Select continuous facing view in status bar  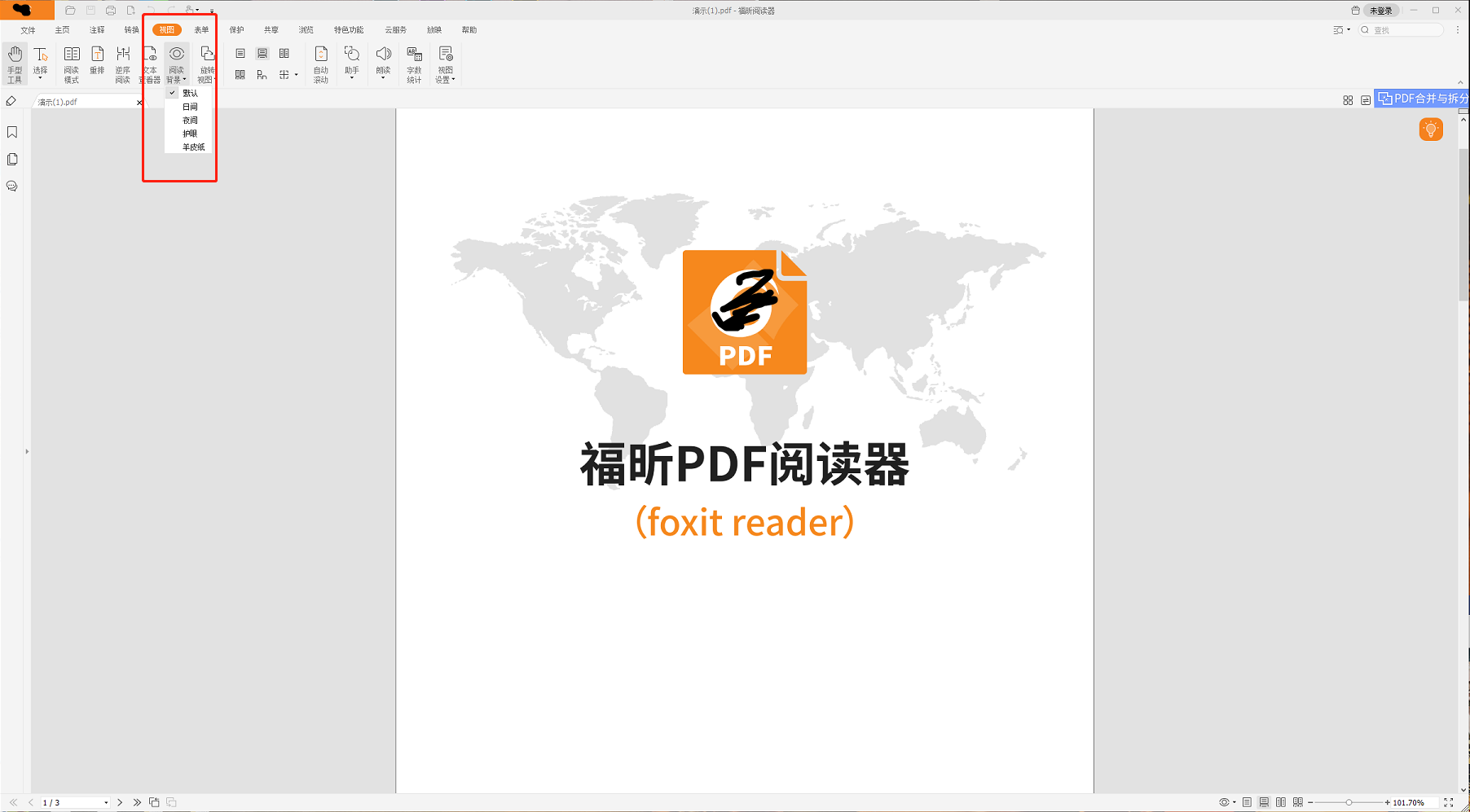click(1298, 802)
